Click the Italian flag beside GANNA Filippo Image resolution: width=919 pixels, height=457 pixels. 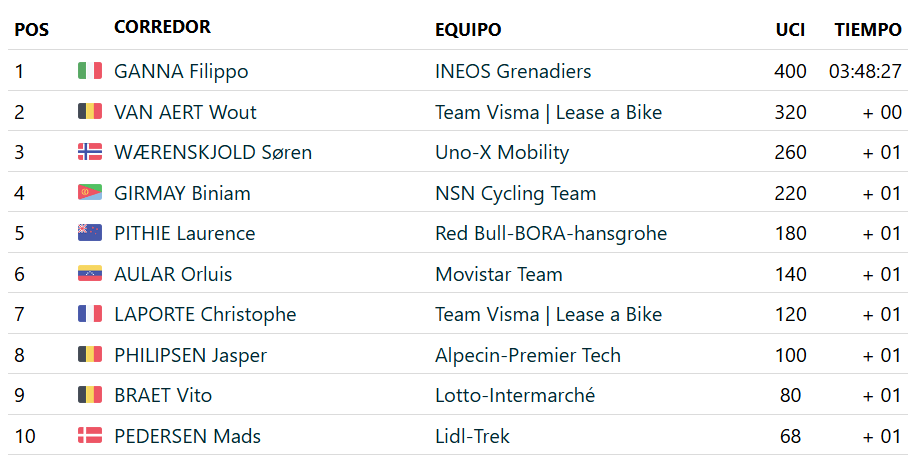coord(90,71)
